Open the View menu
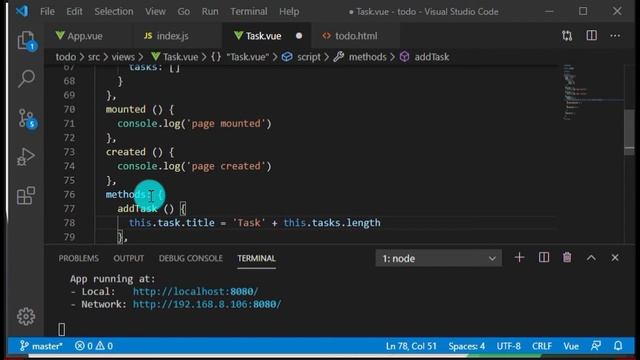Viewport: 640px width, 360px height. tap(156, 11)
